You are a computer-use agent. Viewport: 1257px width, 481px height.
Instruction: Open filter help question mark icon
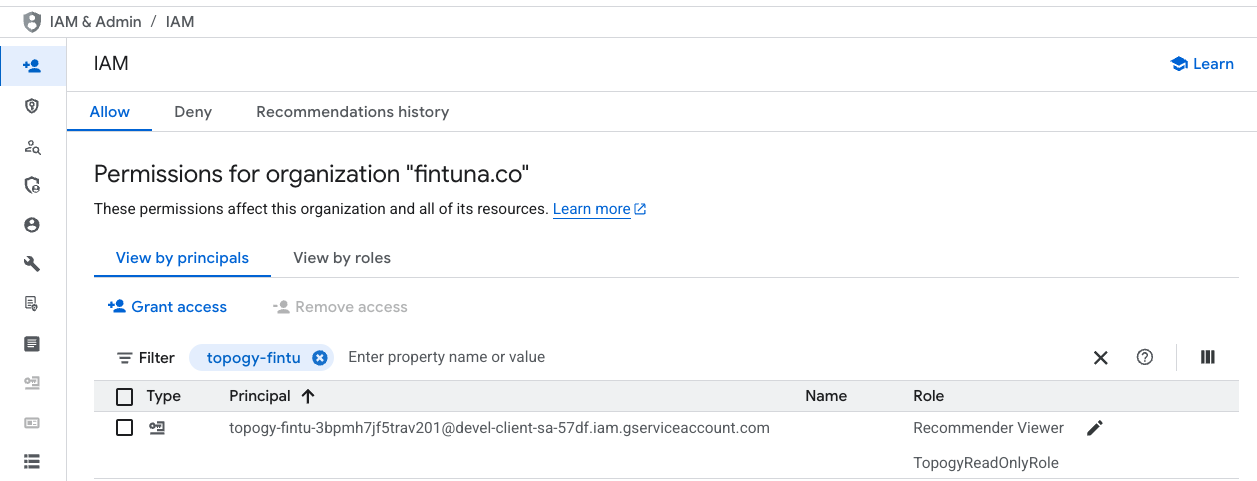pyautogui.click(x=1145, y=357)
